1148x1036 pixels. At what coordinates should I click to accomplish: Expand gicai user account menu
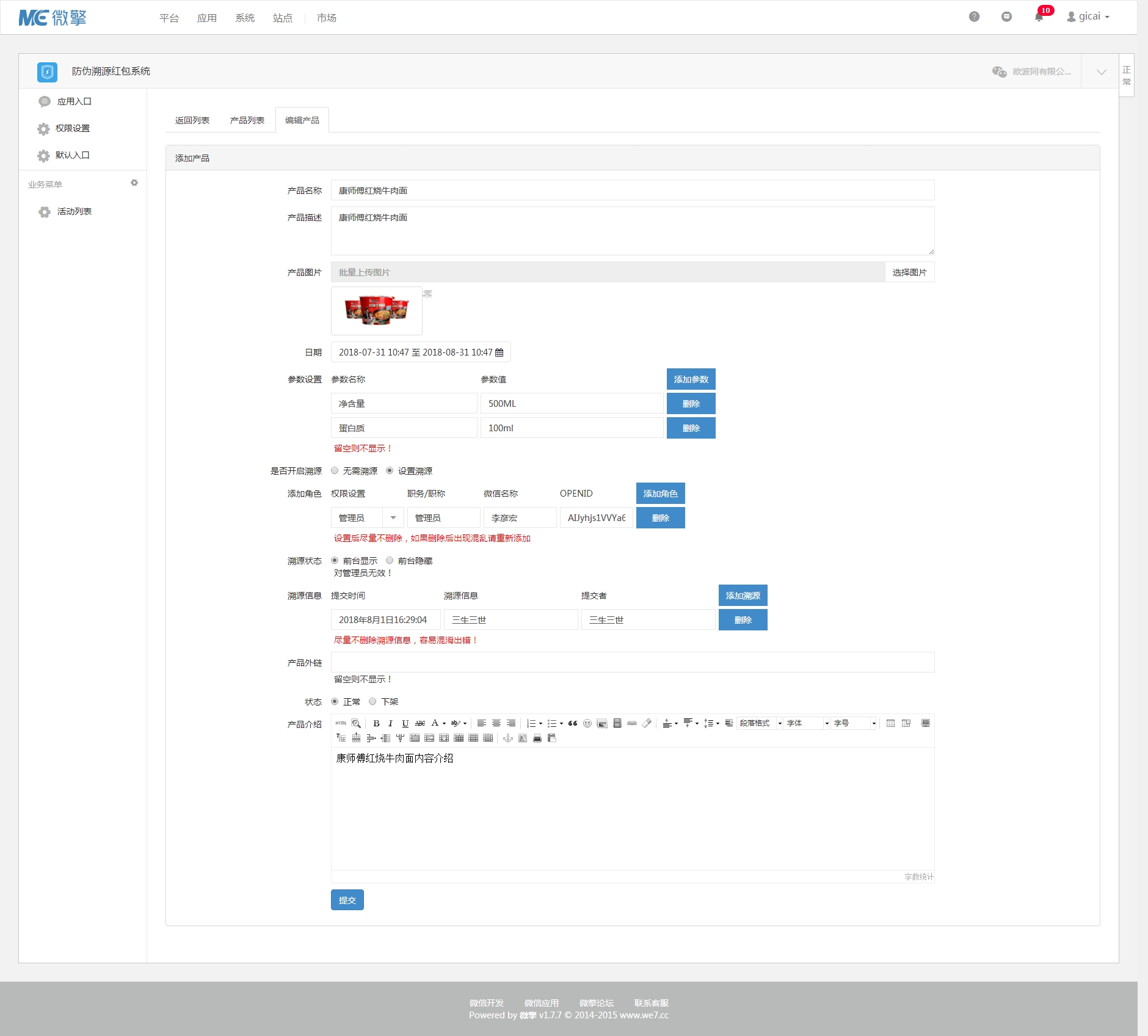tap(1088, 16)
